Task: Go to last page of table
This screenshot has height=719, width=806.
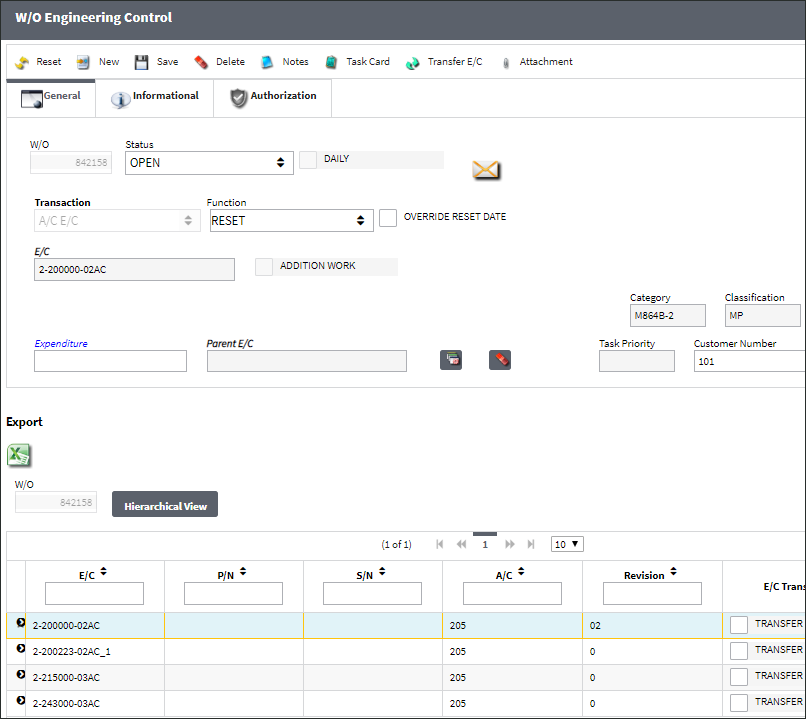Action: pyautogui.click(x=531, y=544)
